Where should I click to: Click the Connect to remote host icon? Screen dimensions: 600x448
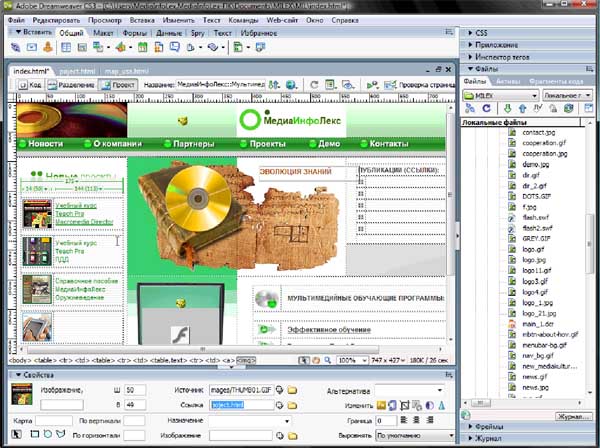(471, 108)
